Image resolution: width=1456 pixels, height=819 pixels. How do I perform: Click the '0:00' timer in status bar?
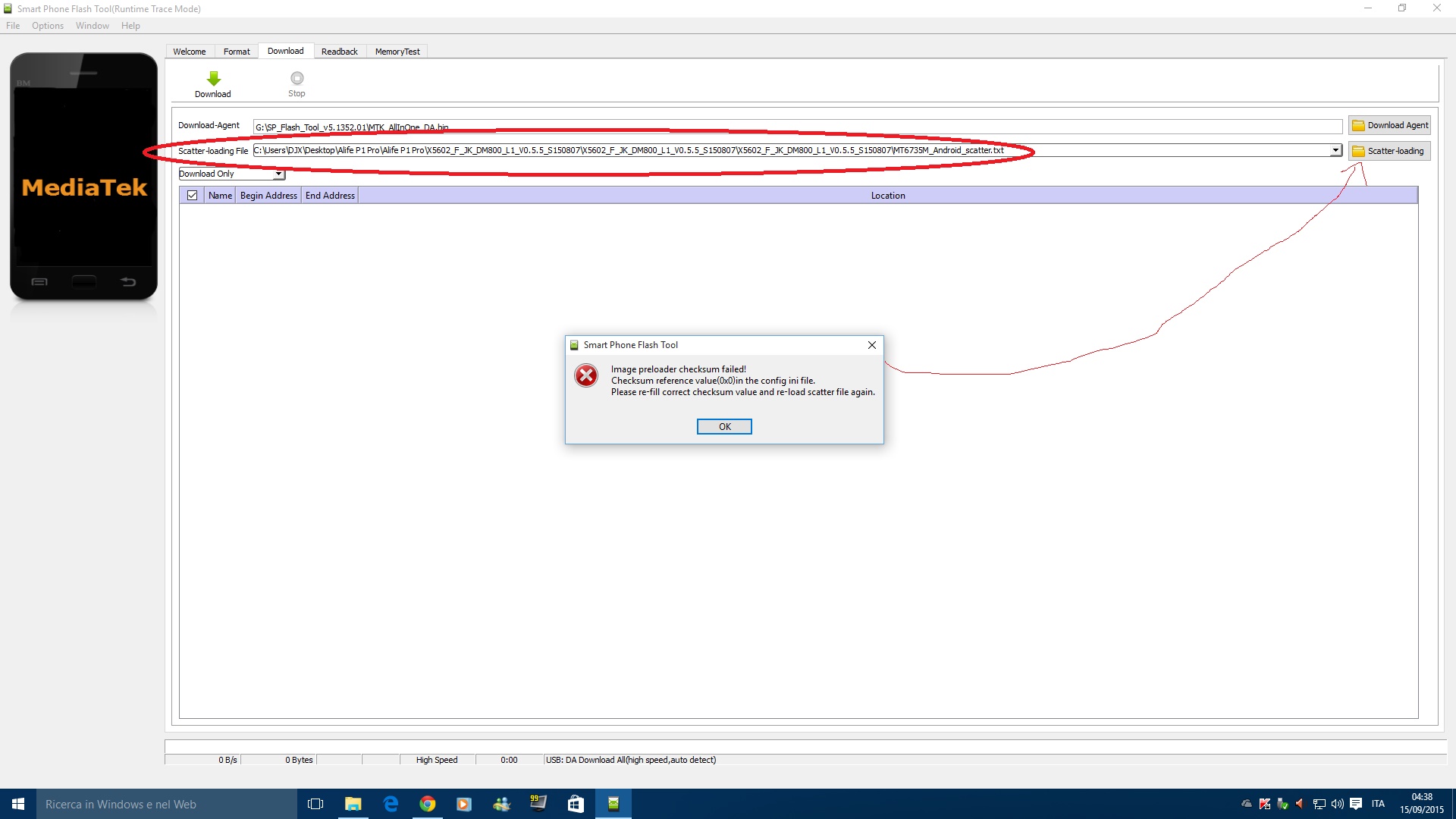(x=509, y=760)
